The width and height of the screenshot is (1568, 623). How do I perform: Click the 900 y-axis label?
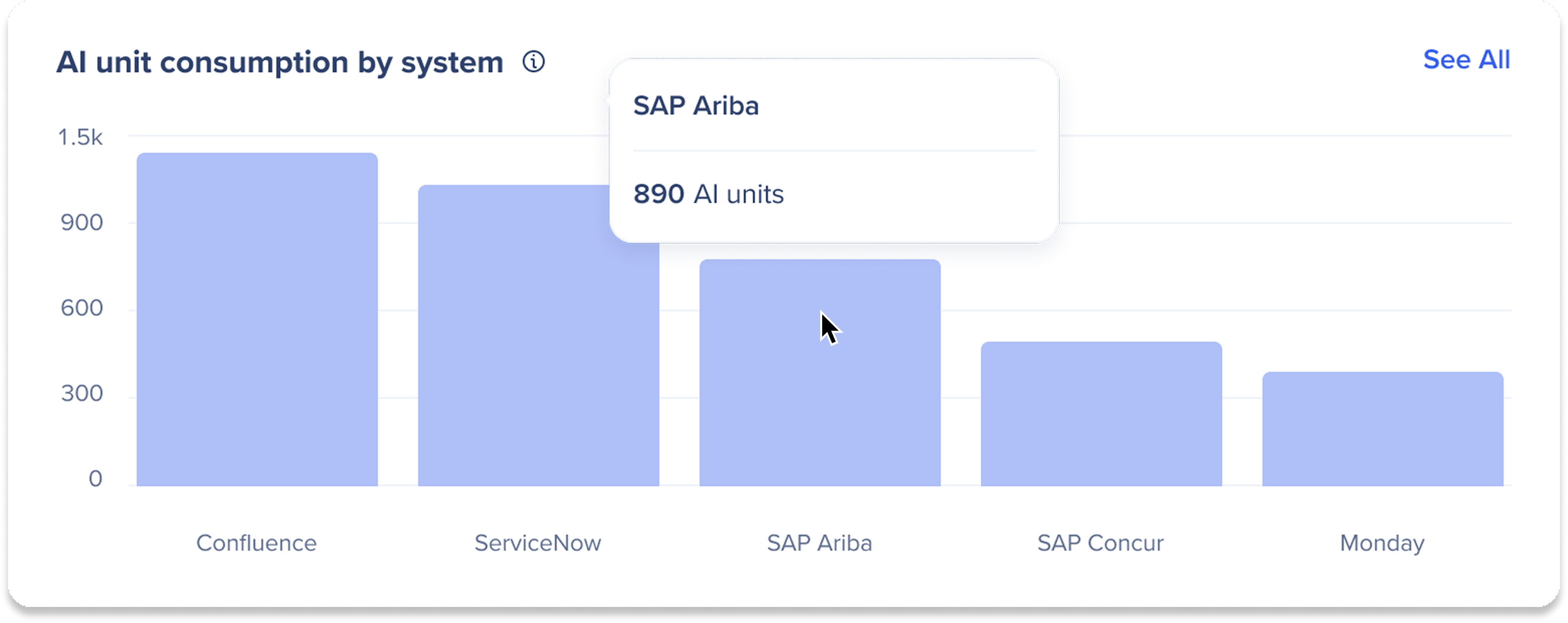tap(81, 223)
